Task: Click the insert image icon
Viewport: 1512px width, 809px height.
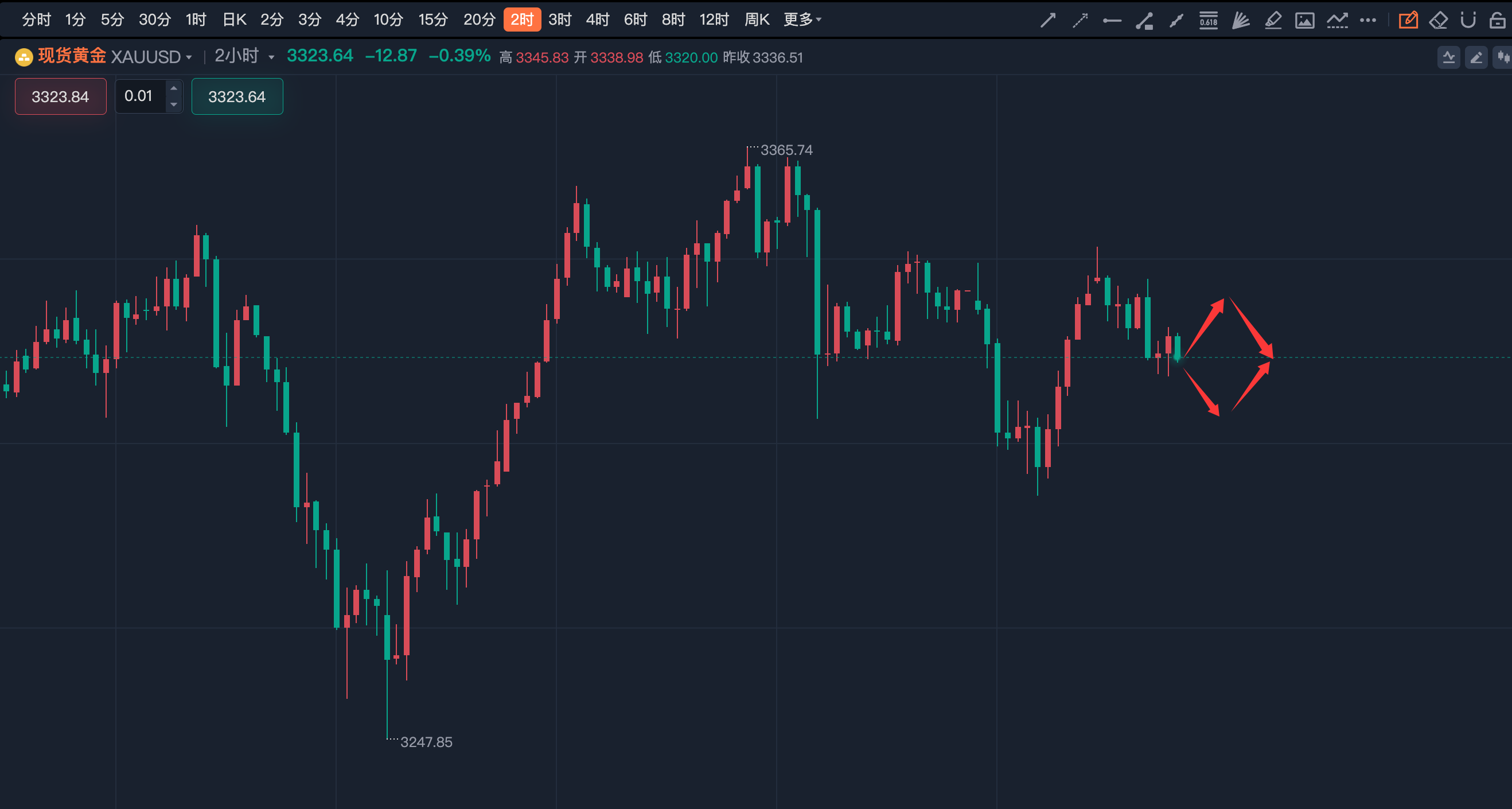Action: [x=1304, y=21]
